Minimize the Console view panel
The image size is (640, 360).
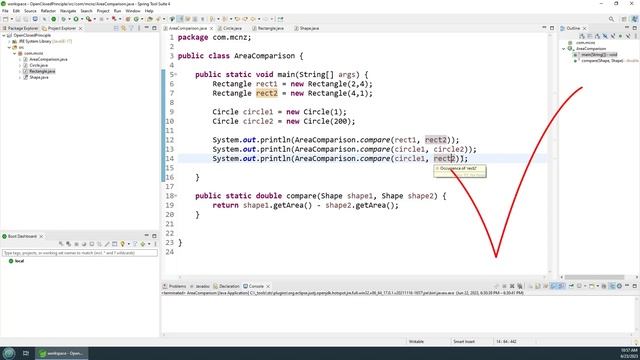pyautogui.click(x=627, y=285)
